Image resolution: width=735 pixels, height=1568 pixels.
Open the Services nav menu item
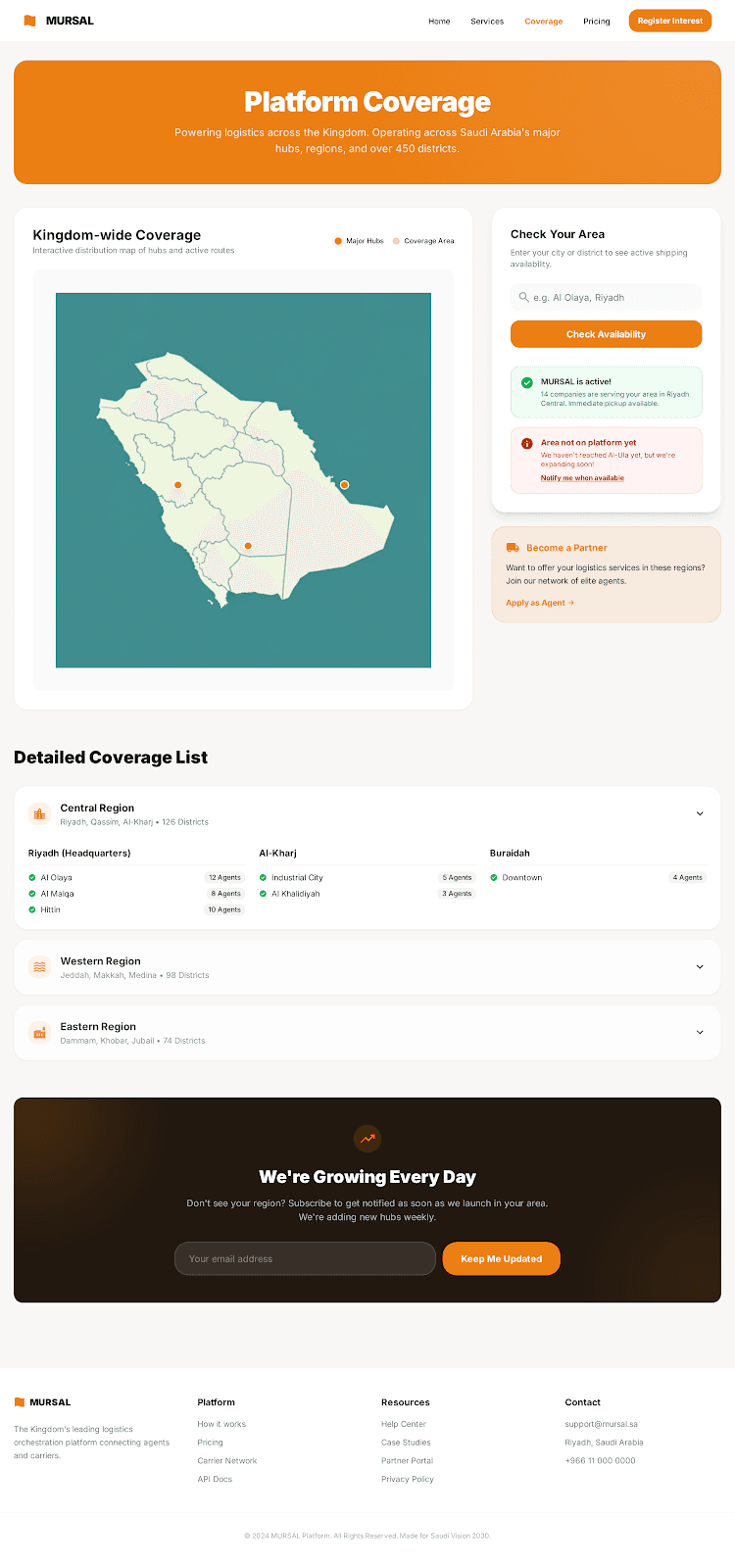pos(487,21)
